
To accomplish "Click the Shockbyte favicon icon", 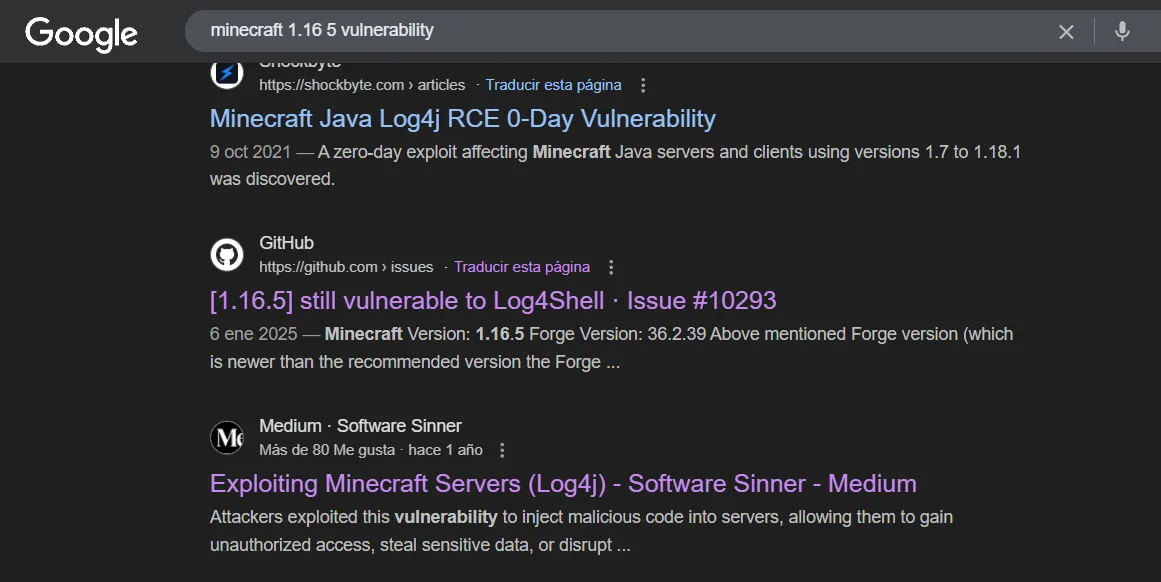I will [227, 74].
